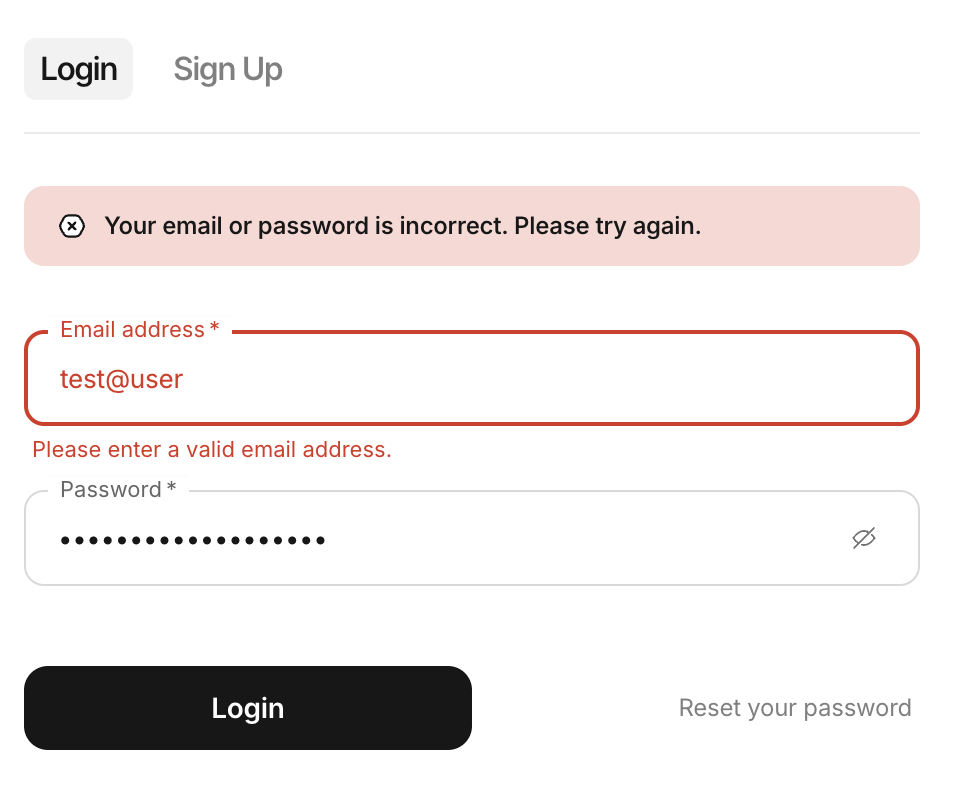962x794 pixels.
Task: Click the "test@user" text in email field
Action: click(x=121, y=380)
